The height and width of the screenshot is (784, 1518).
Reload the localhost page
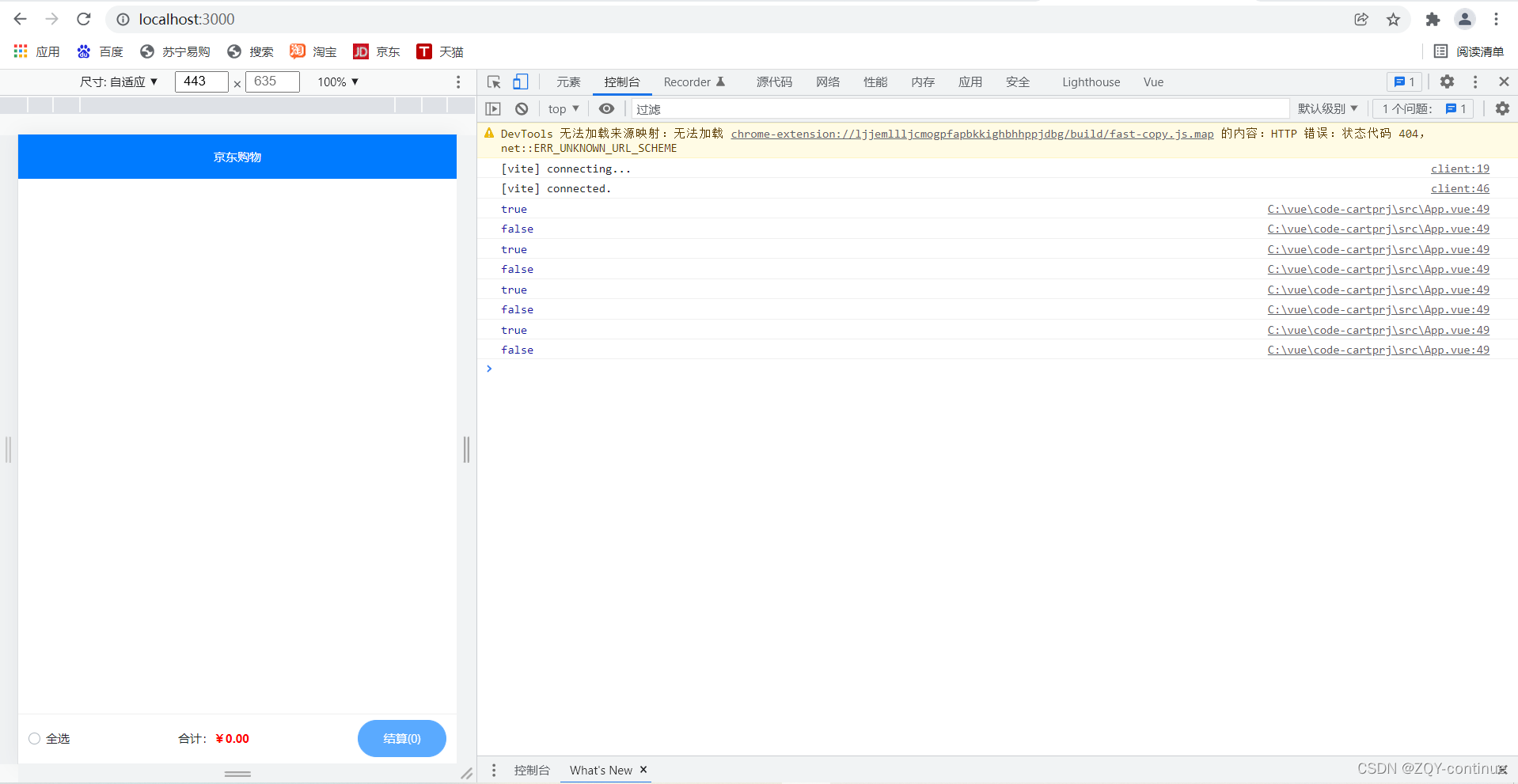coord(84,19)
